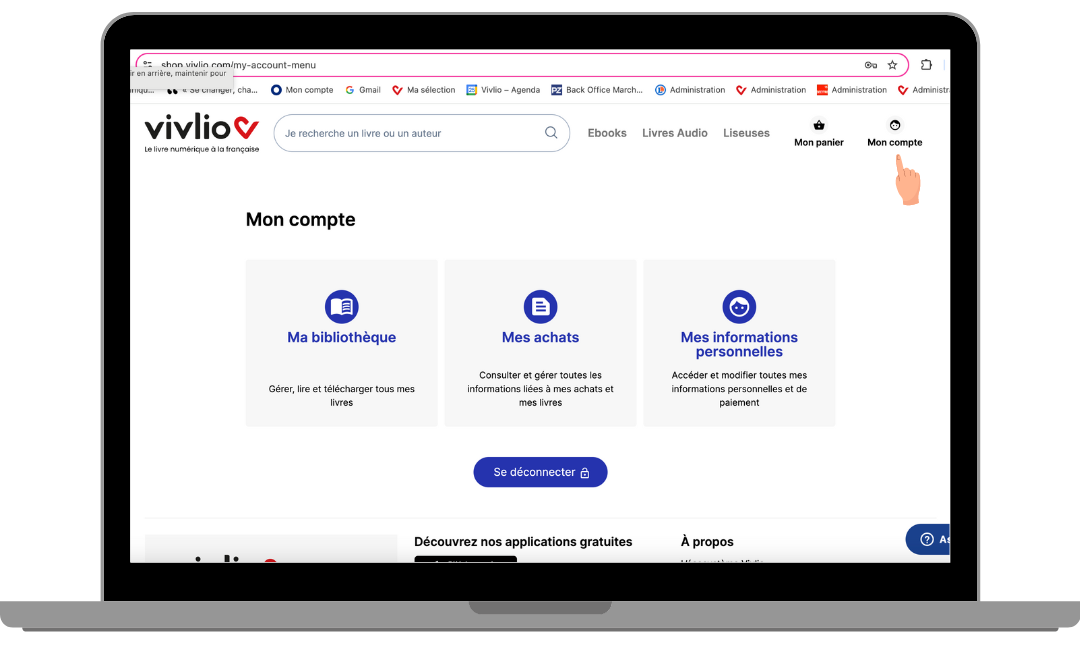Click the 'Consulter et gérer toutes les informations' description
1080x650 pixels.
pyautogui.click(x=541, y=388)
